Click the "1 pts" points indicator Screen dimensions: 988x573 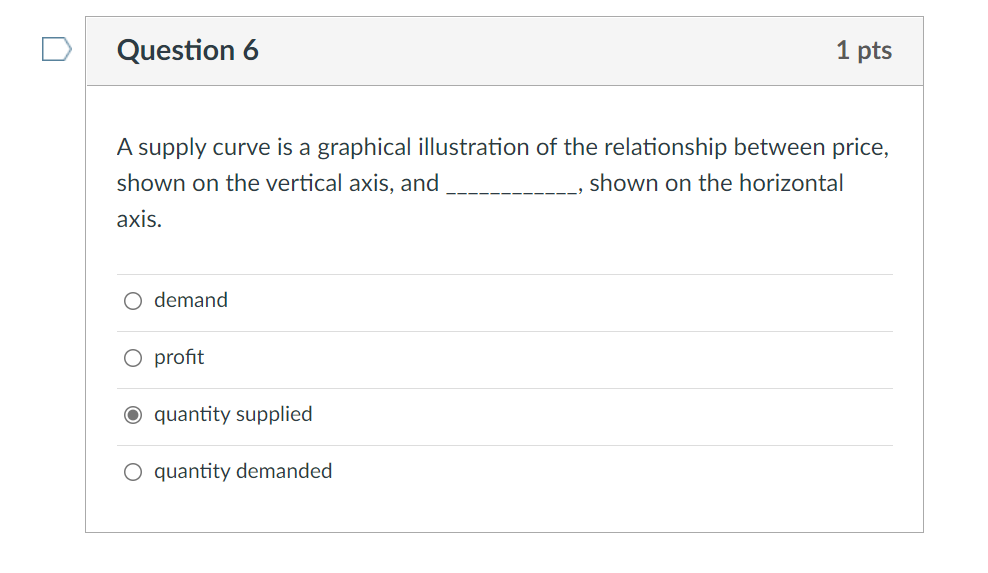[864, 50]
